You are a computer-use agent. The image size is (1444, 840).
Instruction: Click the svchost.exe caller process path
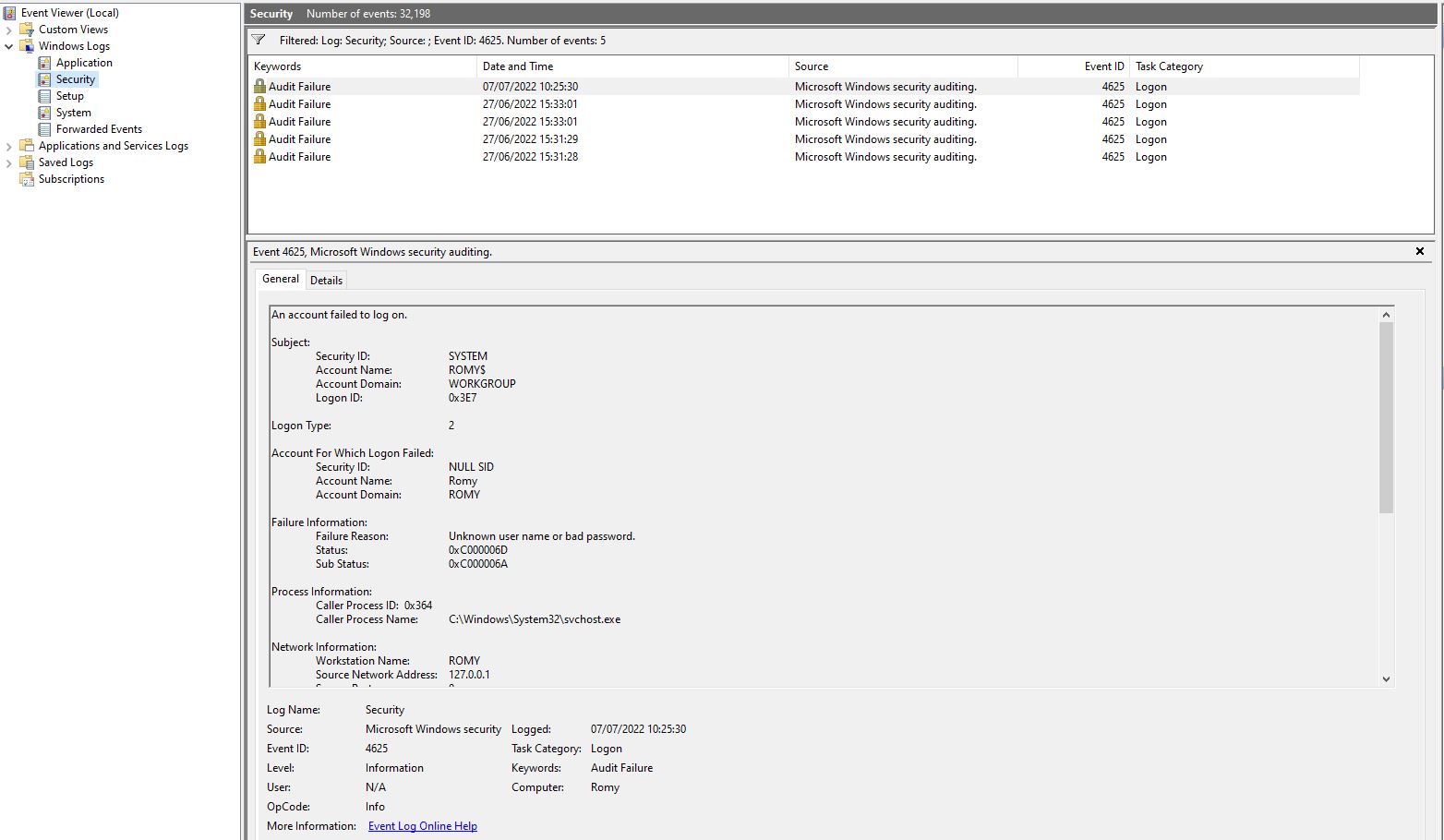535,619
